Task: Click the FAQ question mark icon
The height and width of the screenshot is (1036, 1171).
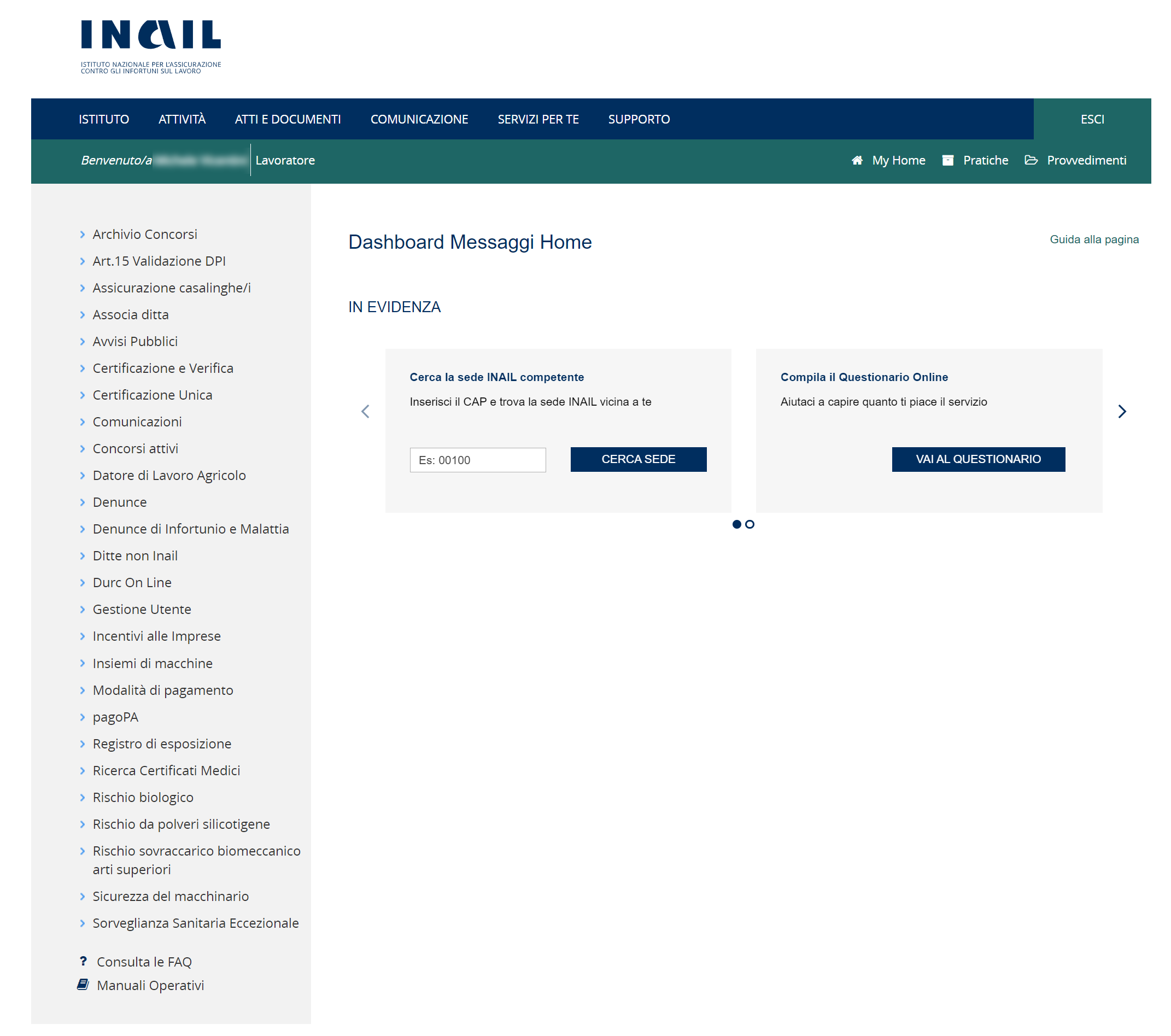Action: [83, 961]
